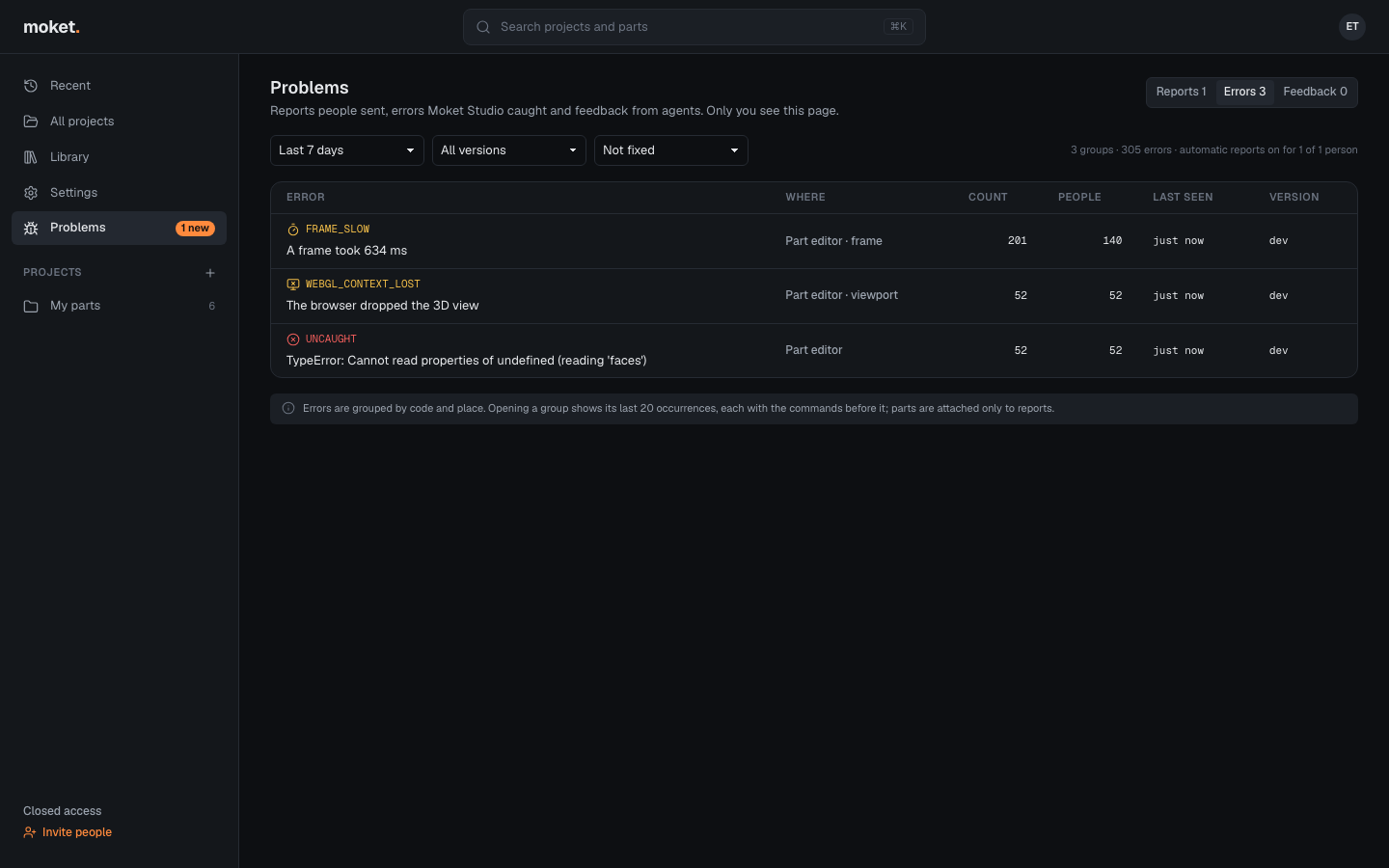Click the 1 new badge on Problems
This screenshot has width=1389, height=868.
(195, 229)
